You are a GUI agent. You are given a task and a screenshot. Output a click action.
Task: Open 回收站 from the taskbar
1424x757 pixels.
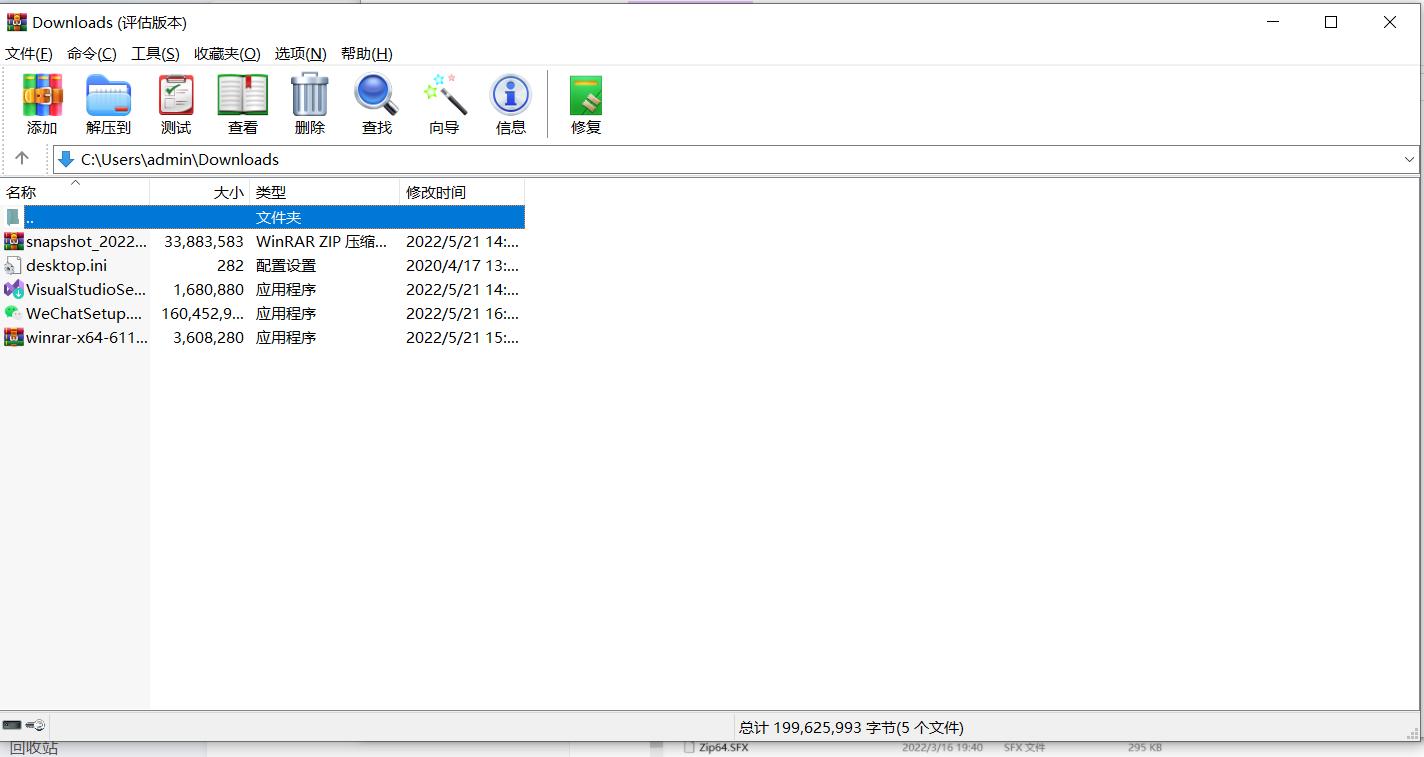[x=35, y=747]
